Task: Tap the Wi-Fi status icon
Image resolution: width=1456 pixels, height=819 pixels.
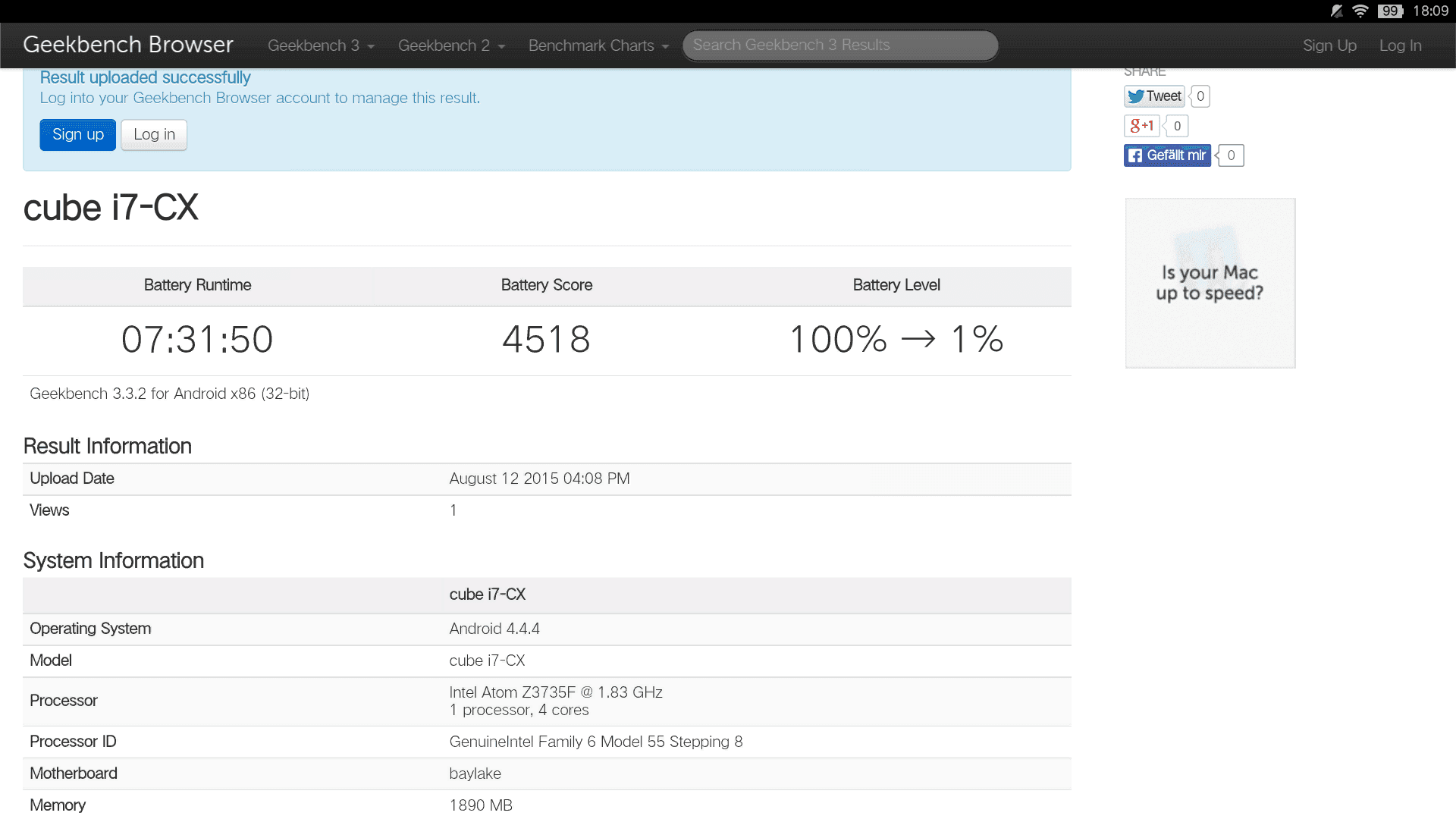Action: (x=1360, y=11)
